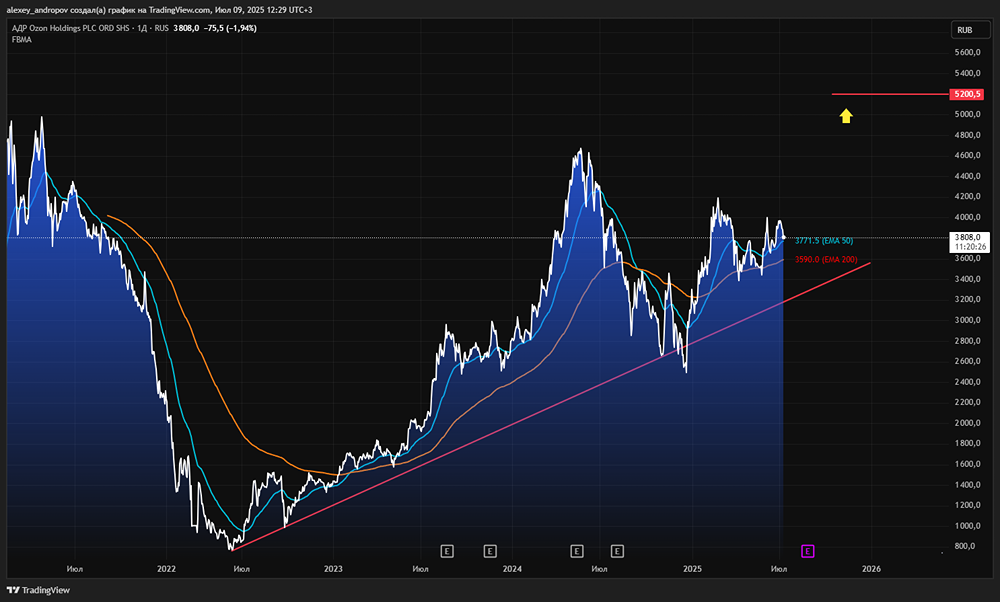Click the 4200,0 price scale value
This screenshot has width=1000, height=602.
click(x=967, y=196)
